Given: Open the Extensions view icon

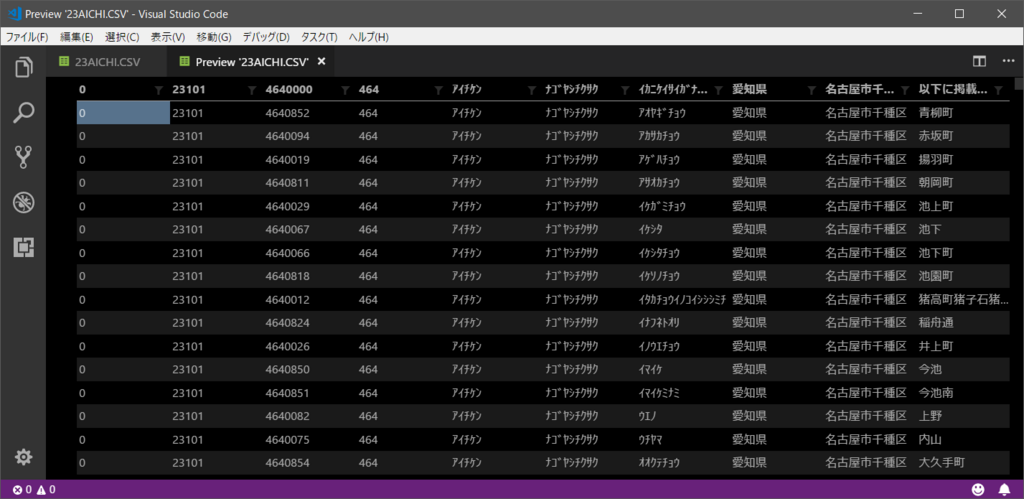Looking at the screenshot, I should [24, 248].
